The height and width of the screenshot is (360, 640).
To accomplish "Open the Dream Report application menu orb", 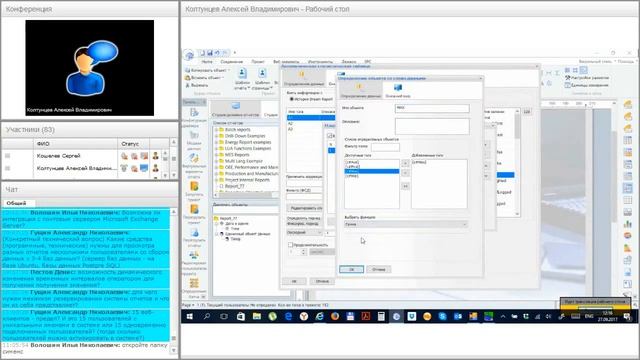I will (189, 55).
